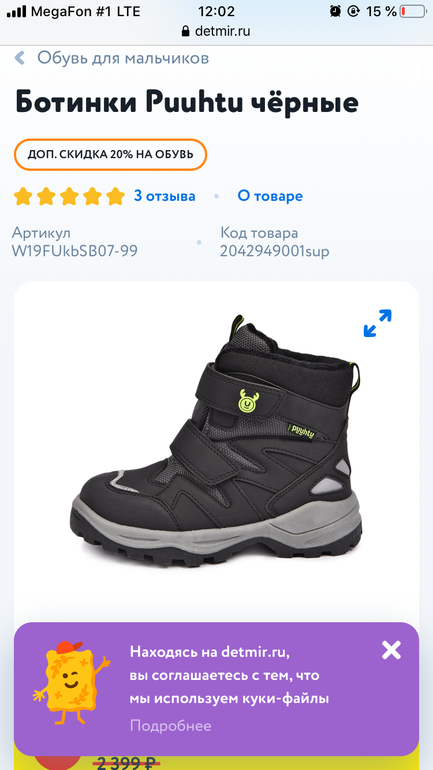Tap the alarm clock status icon

point(335,11)
